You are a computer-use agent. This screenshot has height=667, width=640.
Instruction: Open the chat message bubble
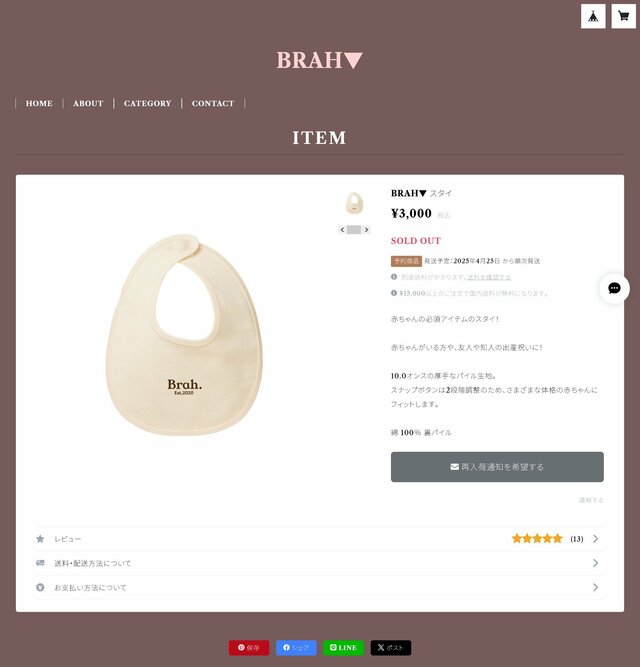(x=614, y=288)
